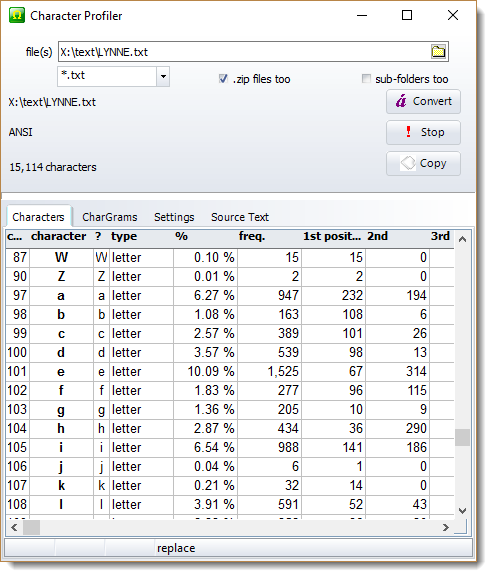The width and height of the screenshot is (492, 577).
Task: Sort by the 3rd column header
Action: point(442,236)
